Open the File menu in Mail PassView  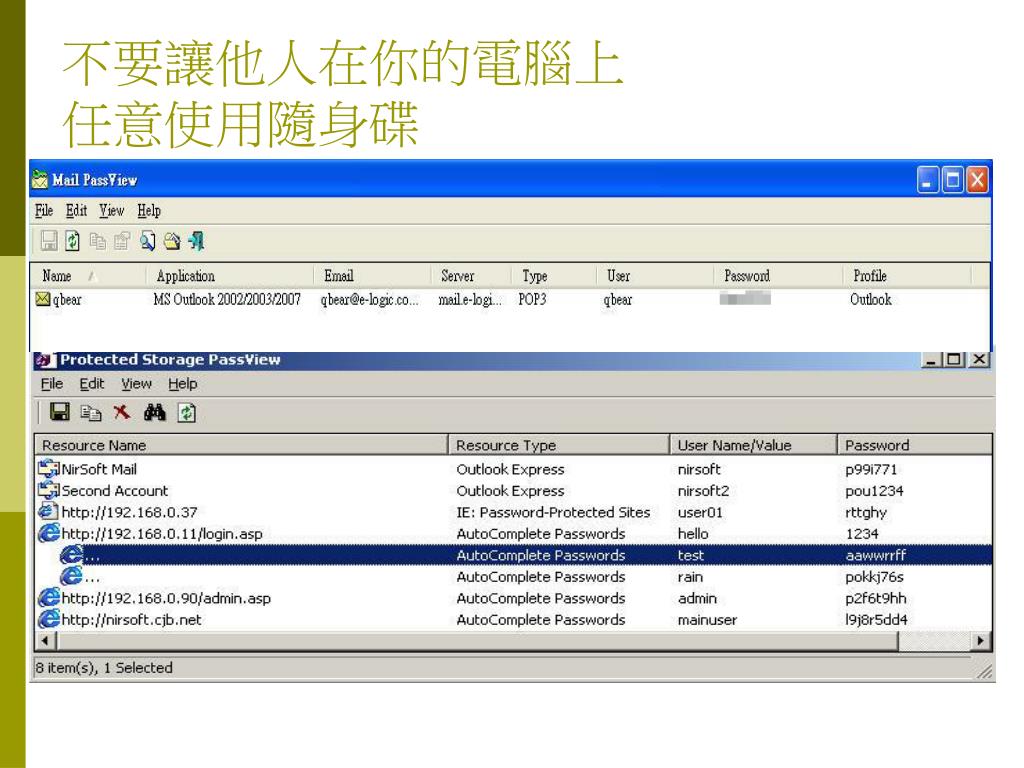point(44,210)
